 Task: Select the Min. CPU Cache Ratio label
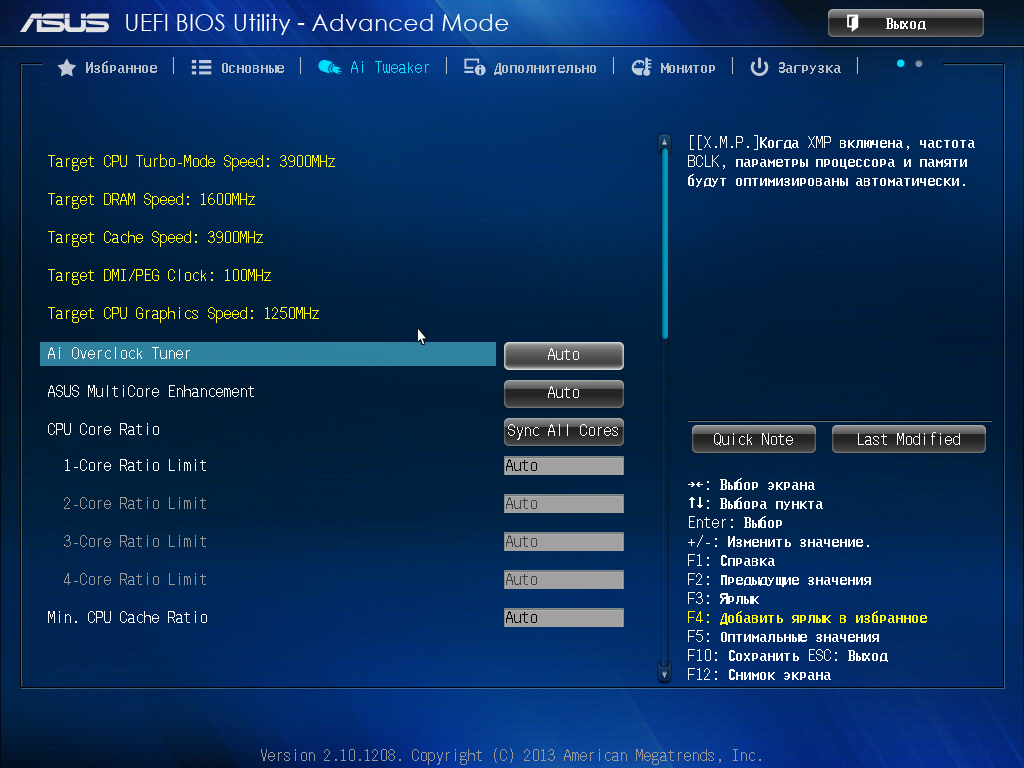pos(127,618)
